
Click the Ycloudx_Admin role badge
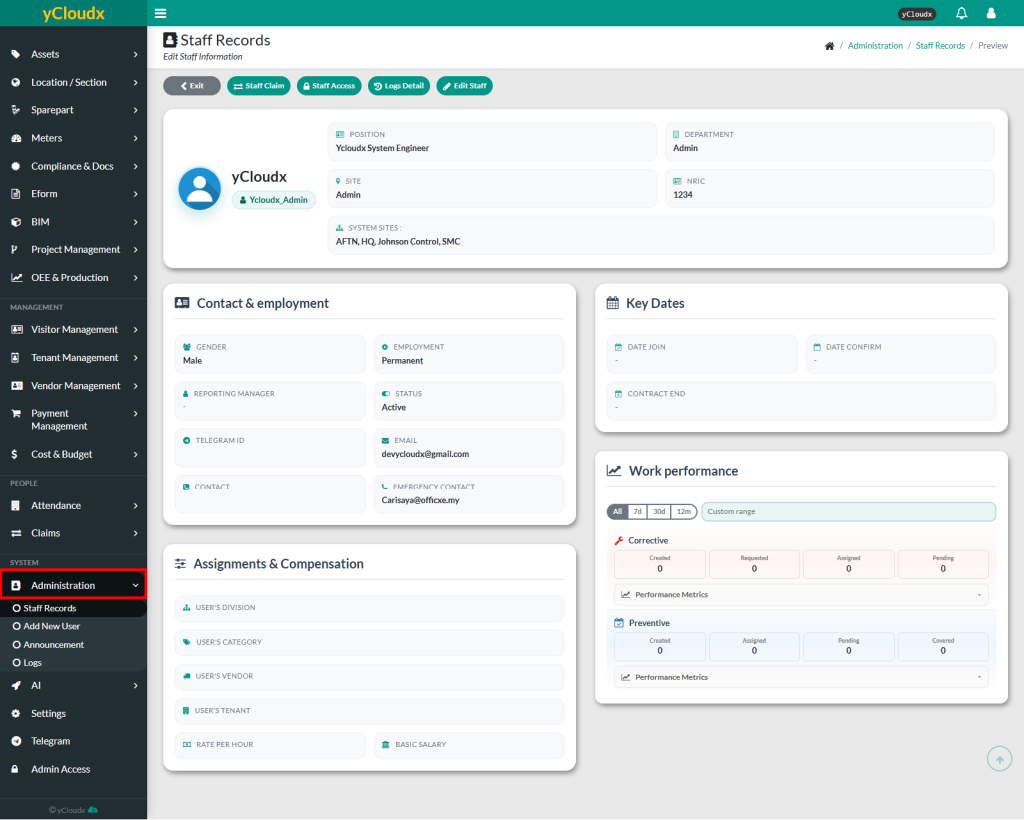(x=274, y=200)
